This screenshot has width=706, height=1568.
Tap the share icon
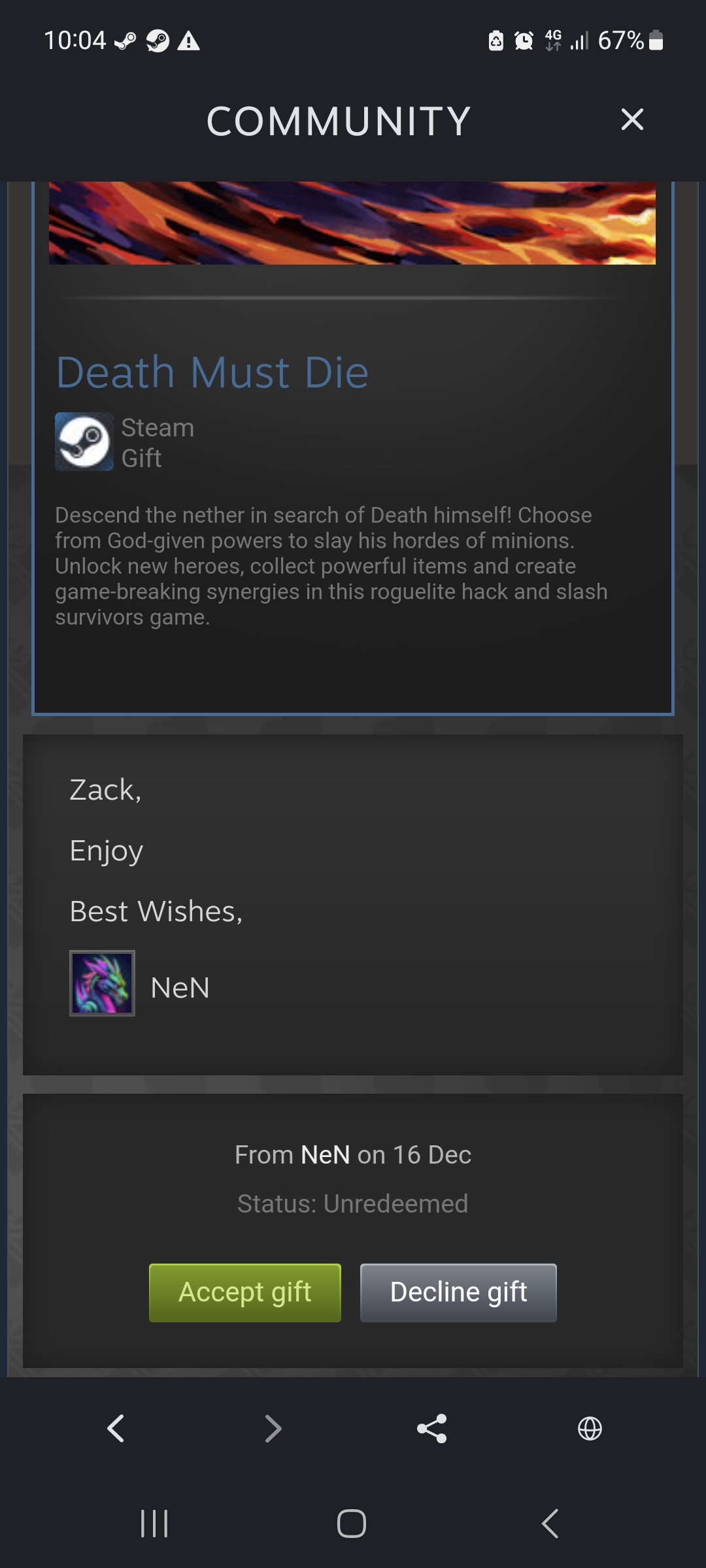point(431,1428)
